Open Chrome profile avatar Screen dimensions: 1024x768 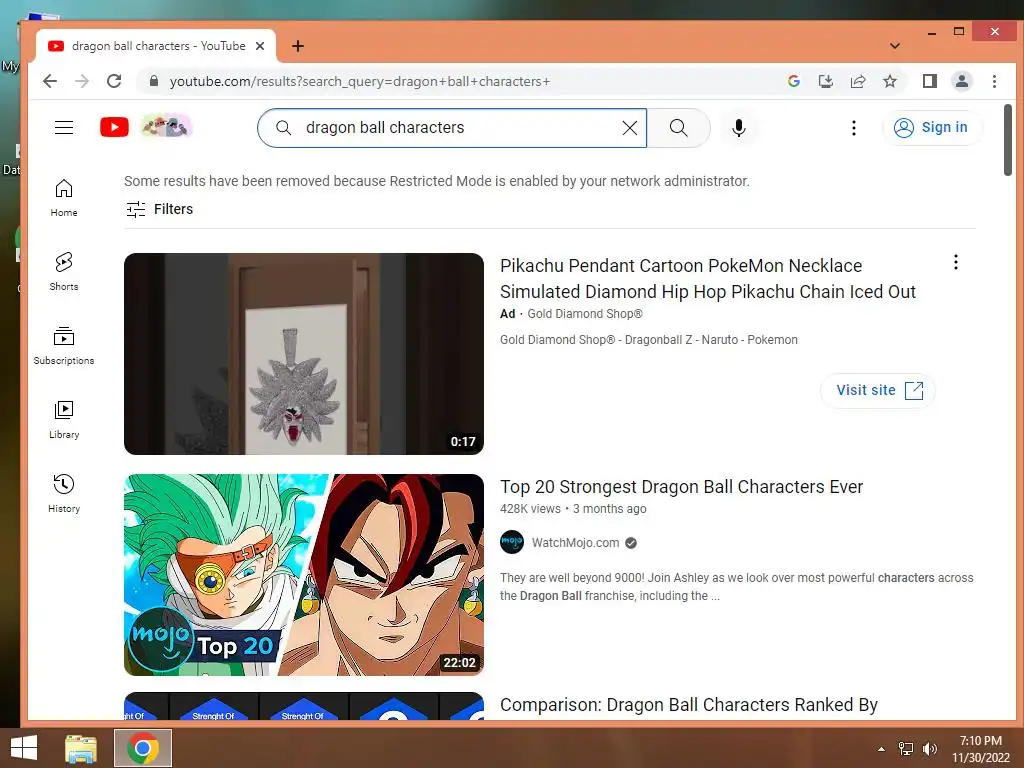(962, 81)
